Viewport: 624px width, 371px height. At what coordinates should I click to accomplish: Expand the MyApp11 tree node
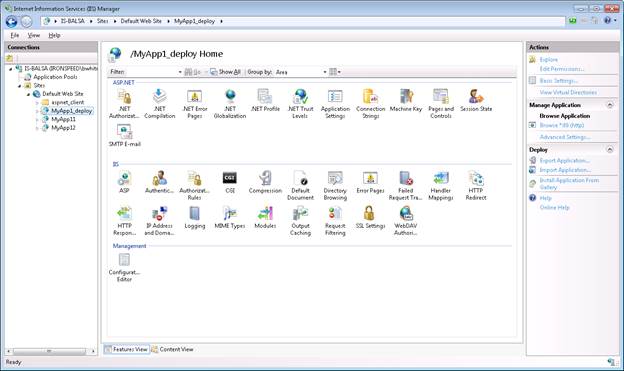click(37, 119)
